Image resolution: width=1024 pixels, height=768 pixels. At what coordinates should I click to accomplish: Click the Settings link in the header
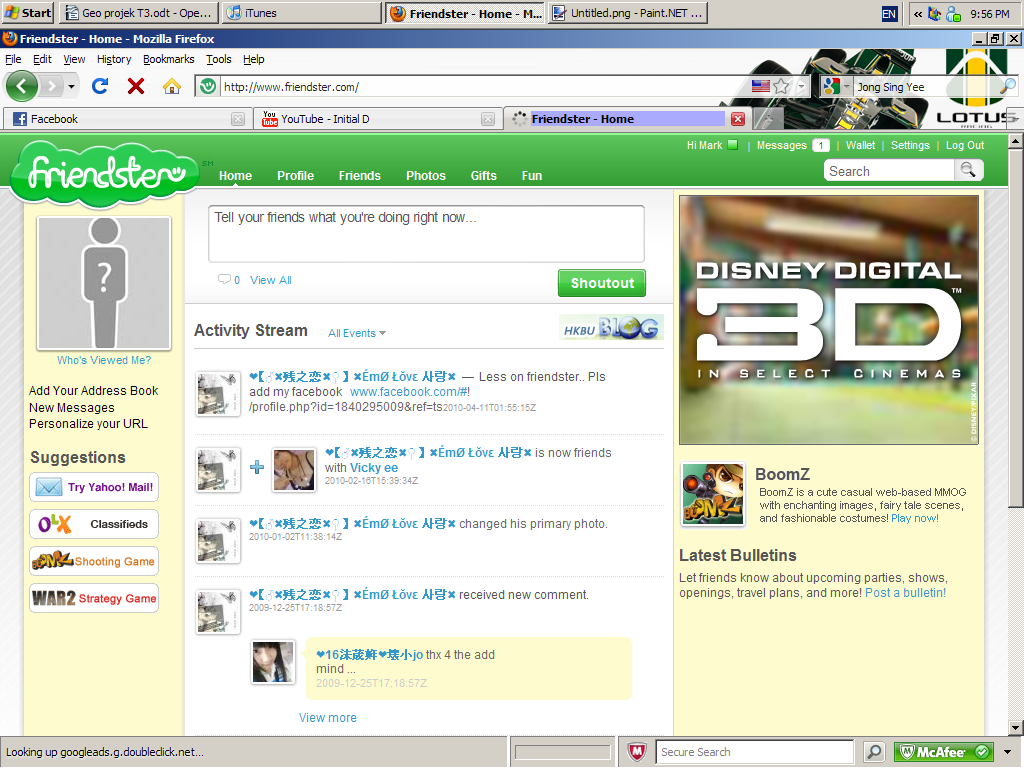910,145
